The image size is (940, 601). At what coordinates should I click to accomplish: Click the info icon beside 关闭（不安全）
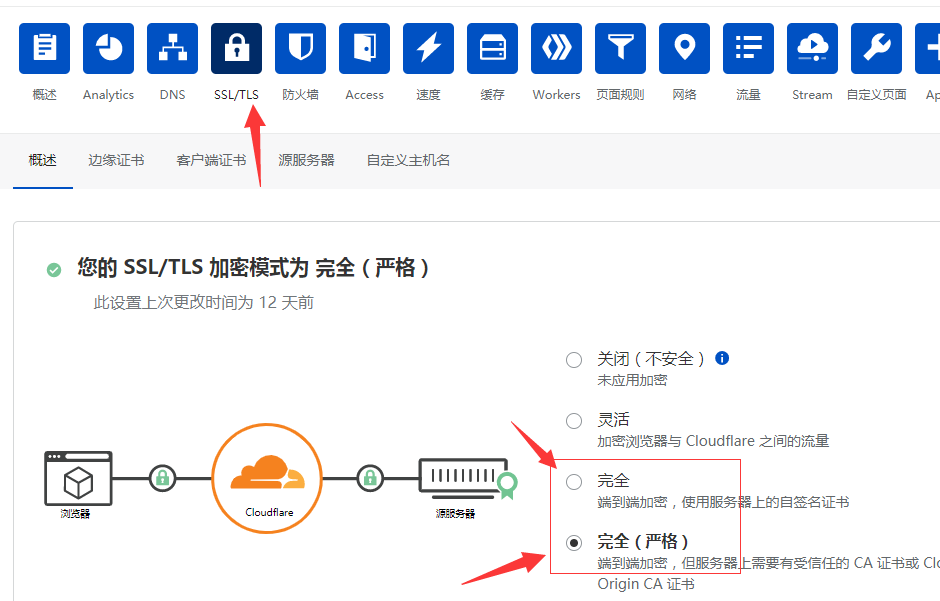point(722,358)
